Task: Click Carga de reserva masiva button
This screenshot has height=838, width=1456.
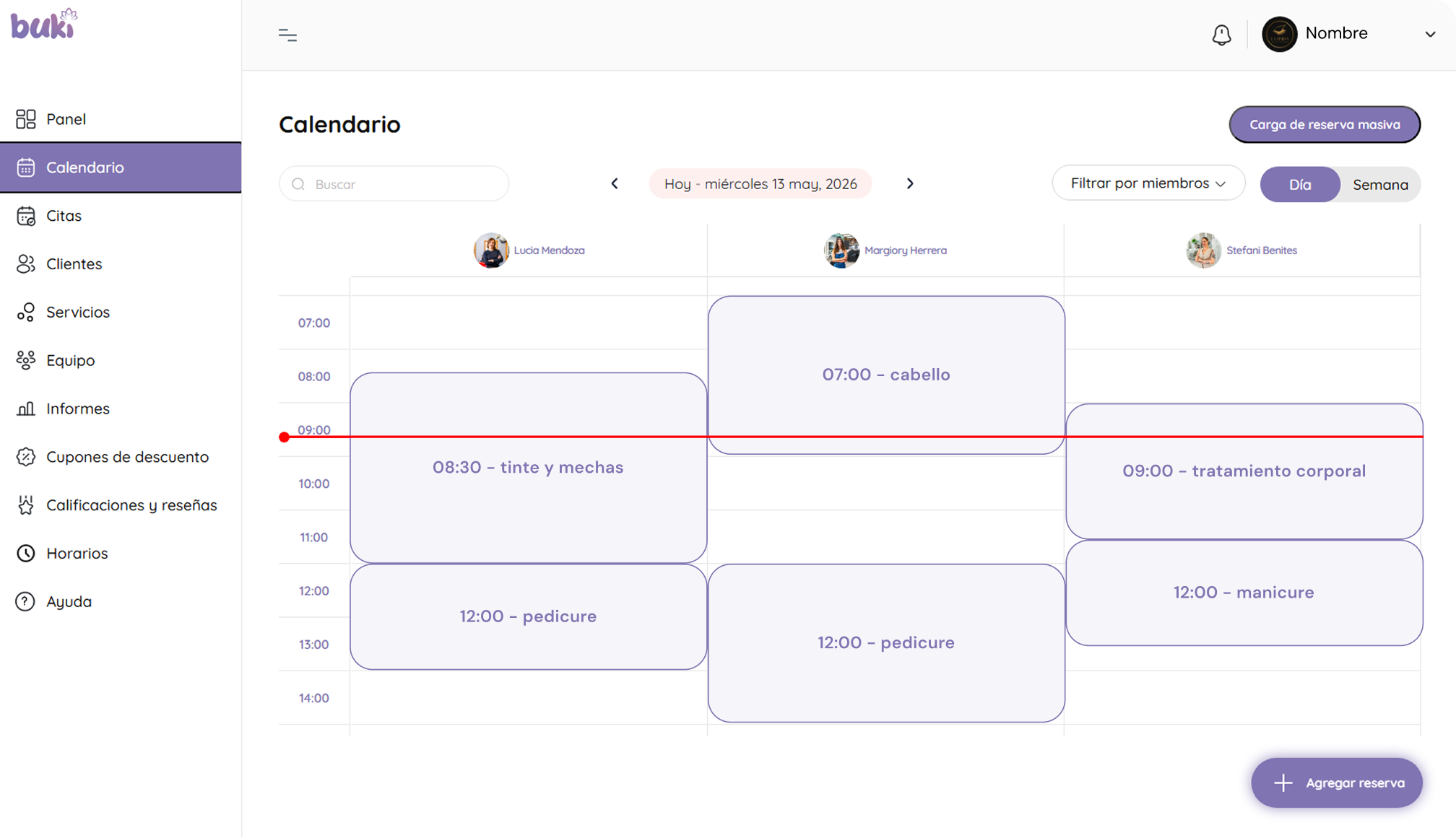Action: 1325,124
